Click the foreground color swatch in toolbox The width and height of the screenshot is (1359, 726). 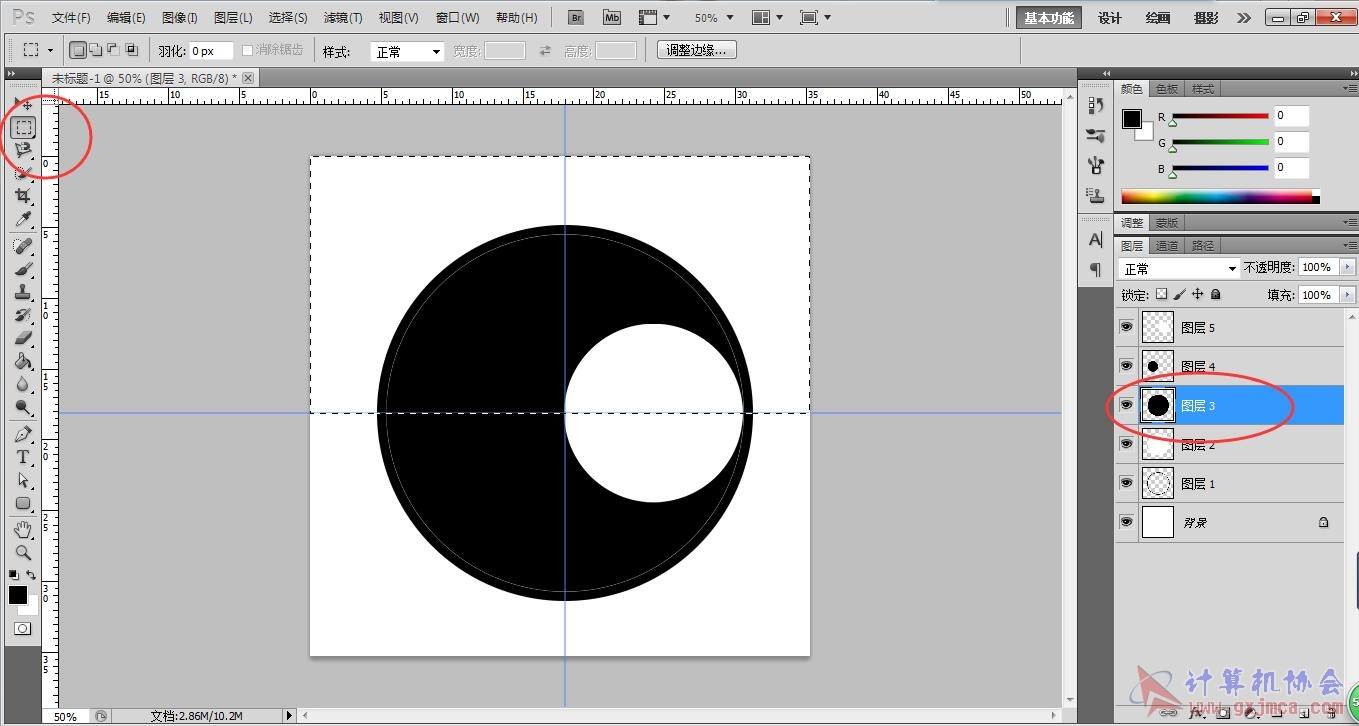click(18, 595)
